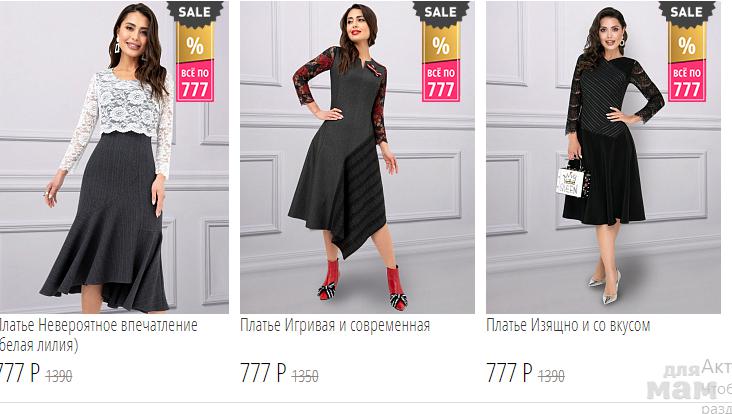The height and width of the screenshot is (414, 732).
Task: Open photo of grey dress with red boots
Action: tap(357, 157)
